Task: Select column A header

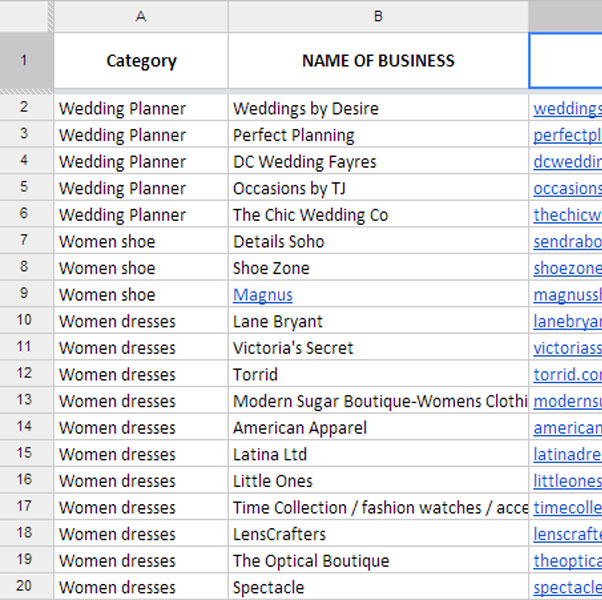Action: pos(140,15)
